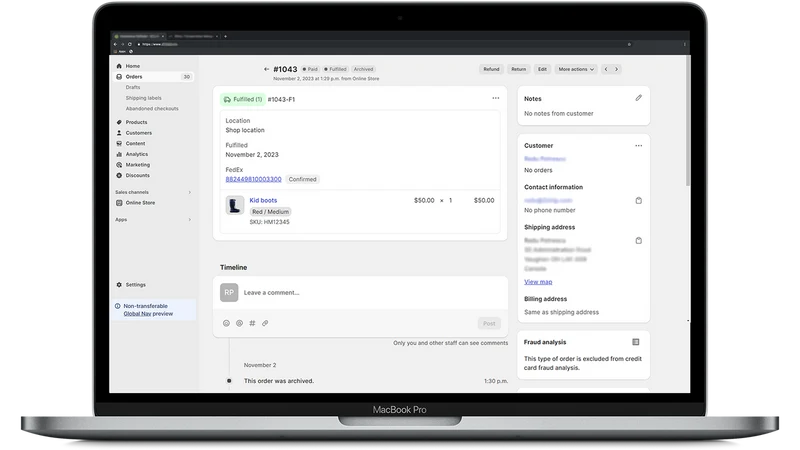800x450 pixels.
Task: Click the Leave a comment field
Action: click(x=360, y=293)
